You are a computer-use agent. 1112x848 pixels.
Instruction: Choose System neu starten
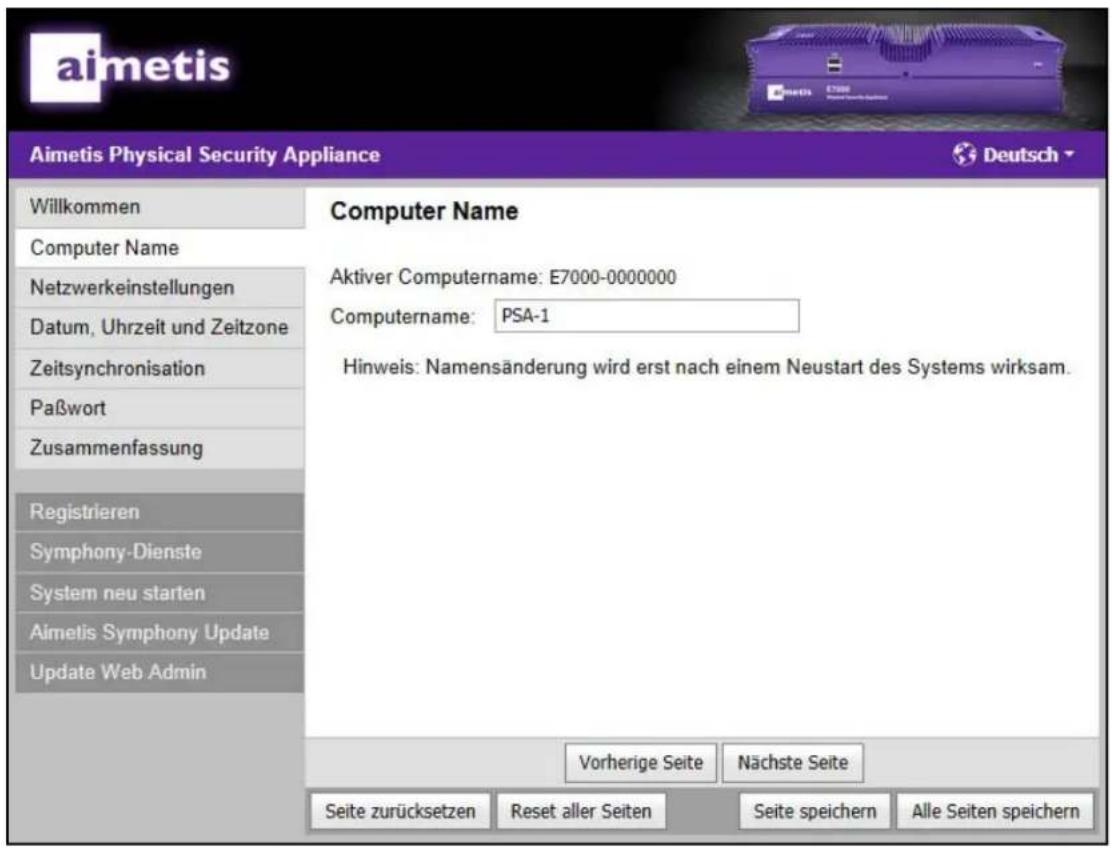tap(160, 593)
